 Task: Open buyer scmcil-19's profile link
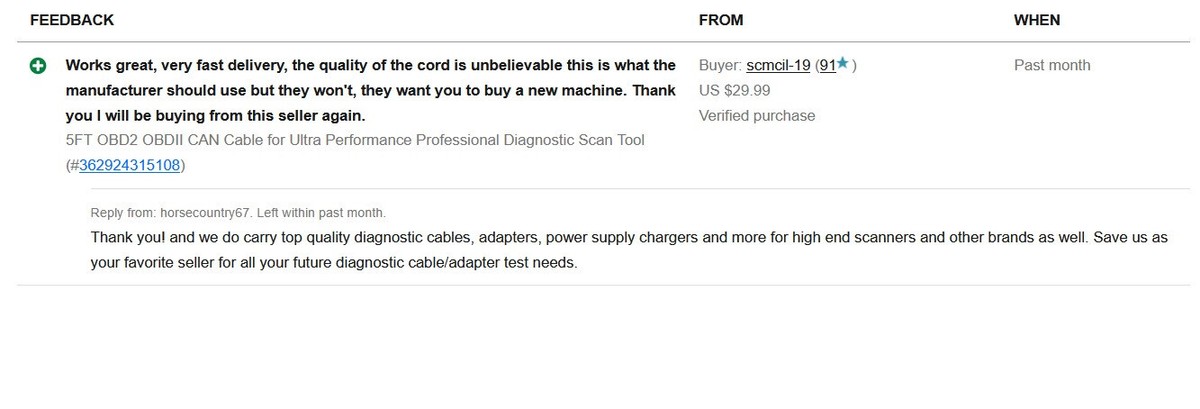click(x=777, y=65)
